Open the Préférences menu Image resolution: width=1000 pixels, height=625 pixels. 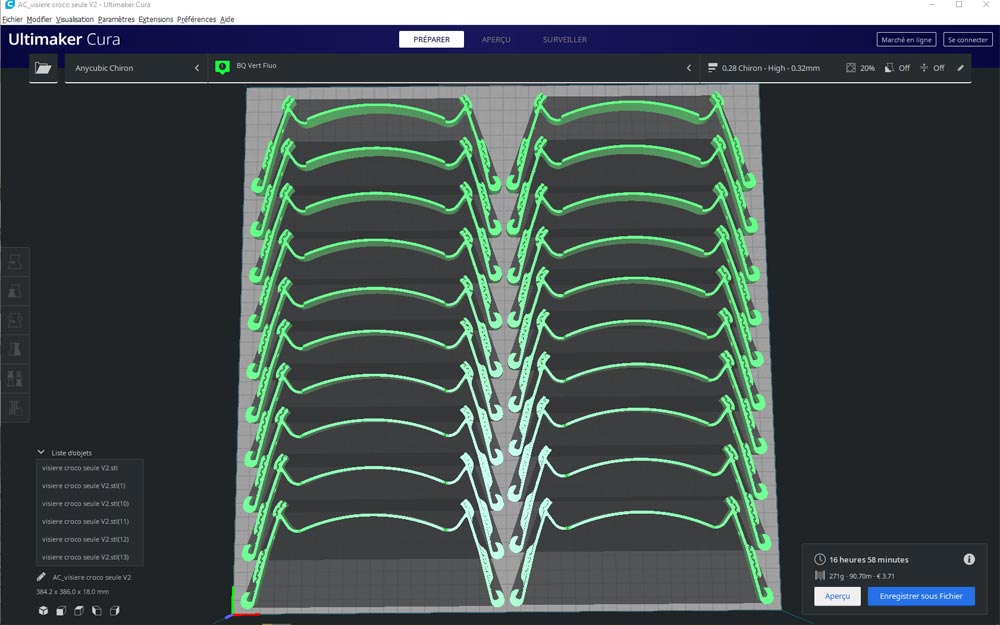(196, 19)
